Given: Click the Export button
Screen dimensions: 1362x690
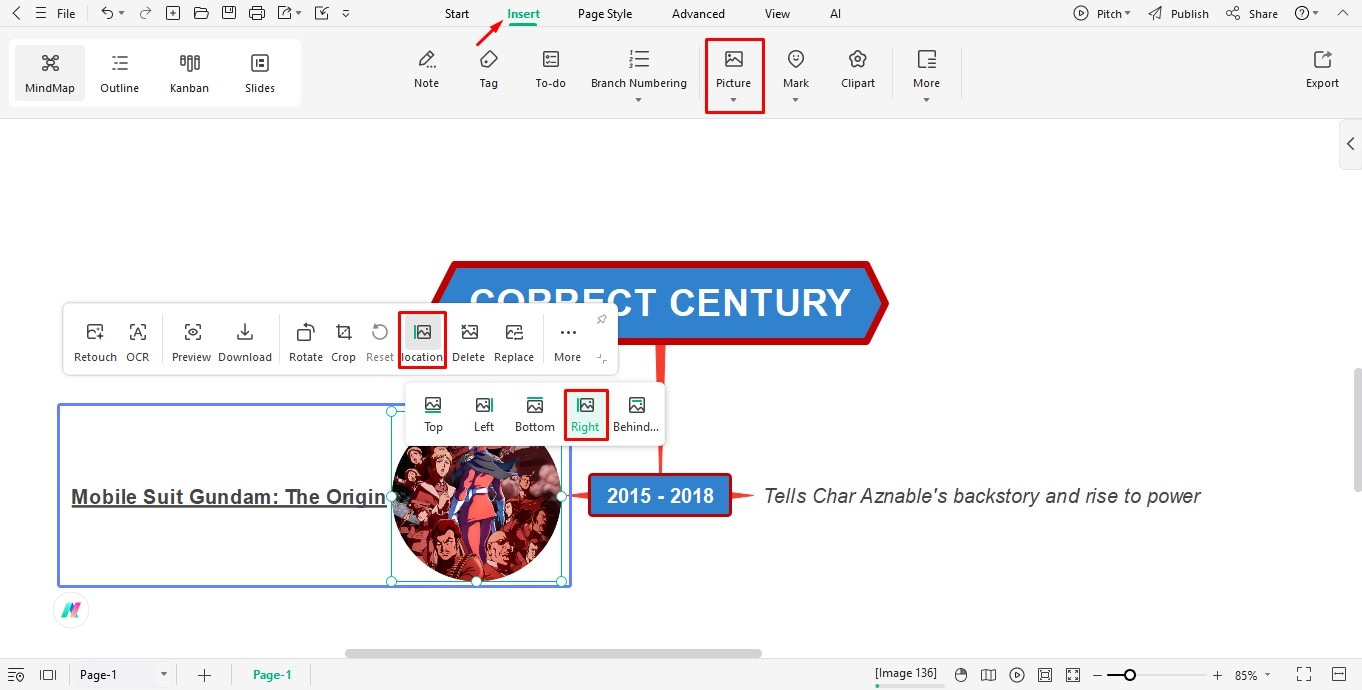Looking at the screenshot, I should tap(1322, 70).
